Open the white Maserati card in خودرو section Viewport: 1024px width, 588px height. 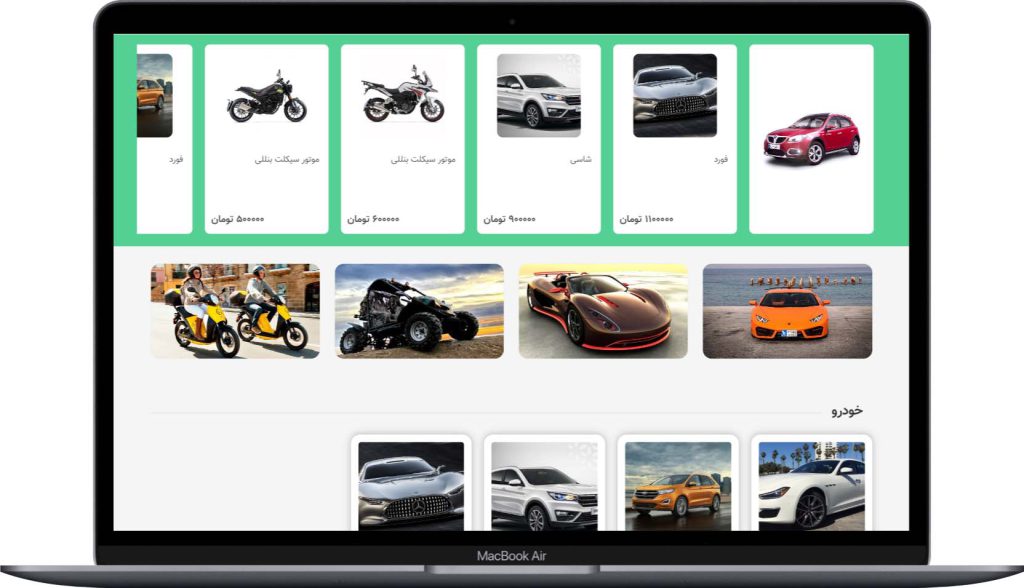tap(811, 485)
